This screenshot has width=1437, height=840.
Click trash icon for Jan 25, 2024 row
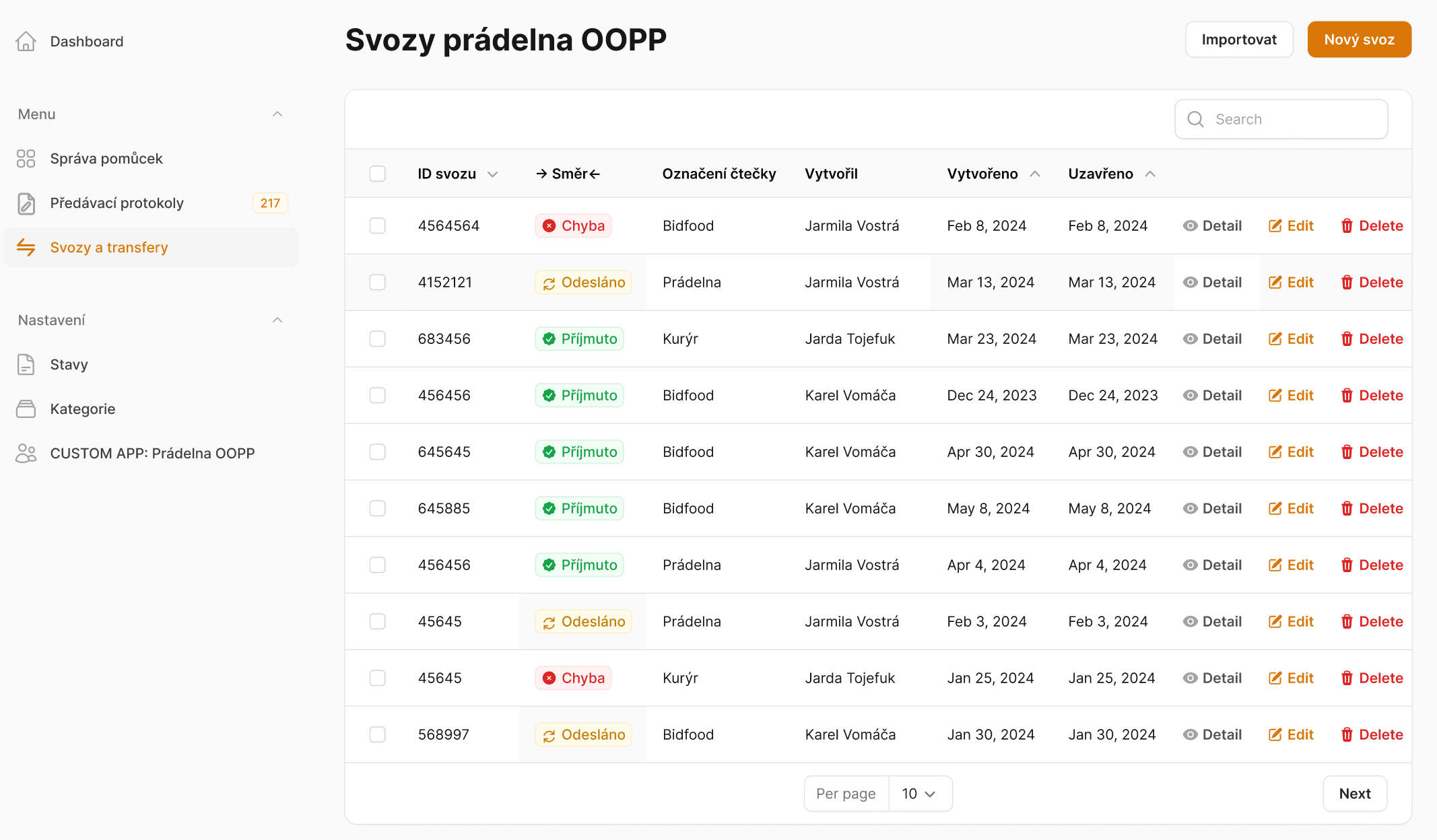pyautogui.click(x=1346, y=678)
